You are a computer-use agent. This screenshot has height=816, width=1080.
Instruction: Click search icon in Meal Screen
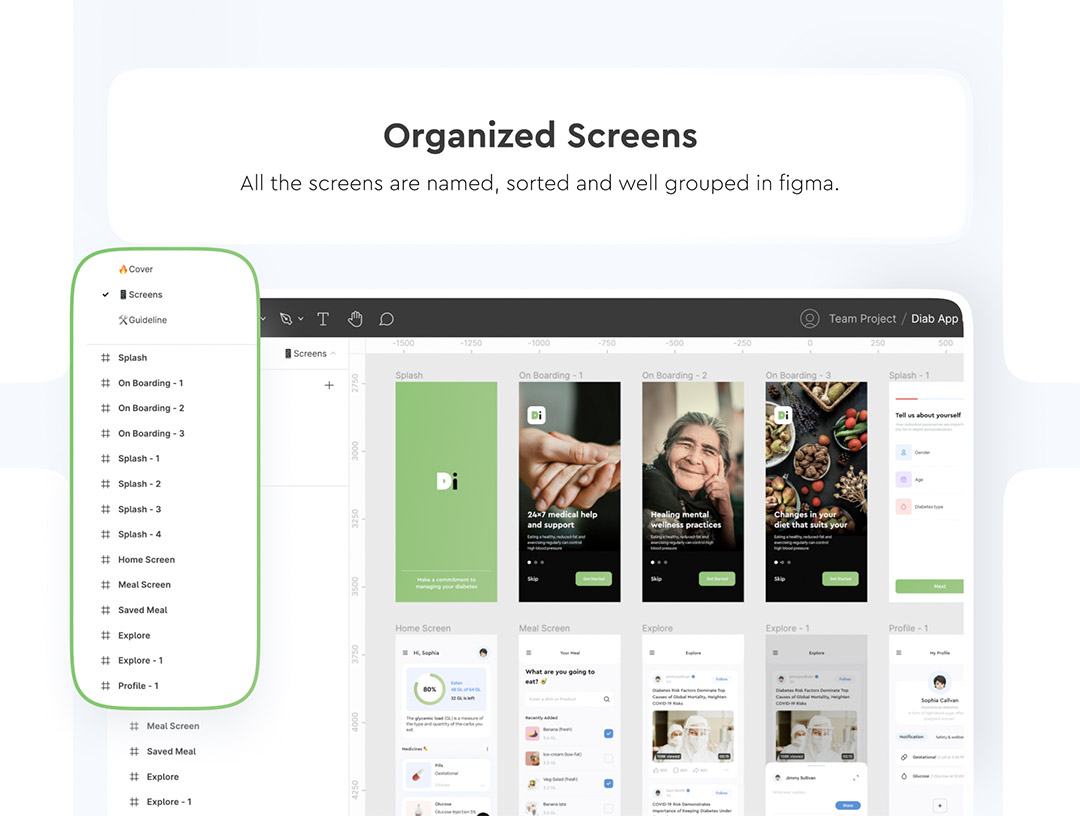pyautogui.click(x=606, y=699)
